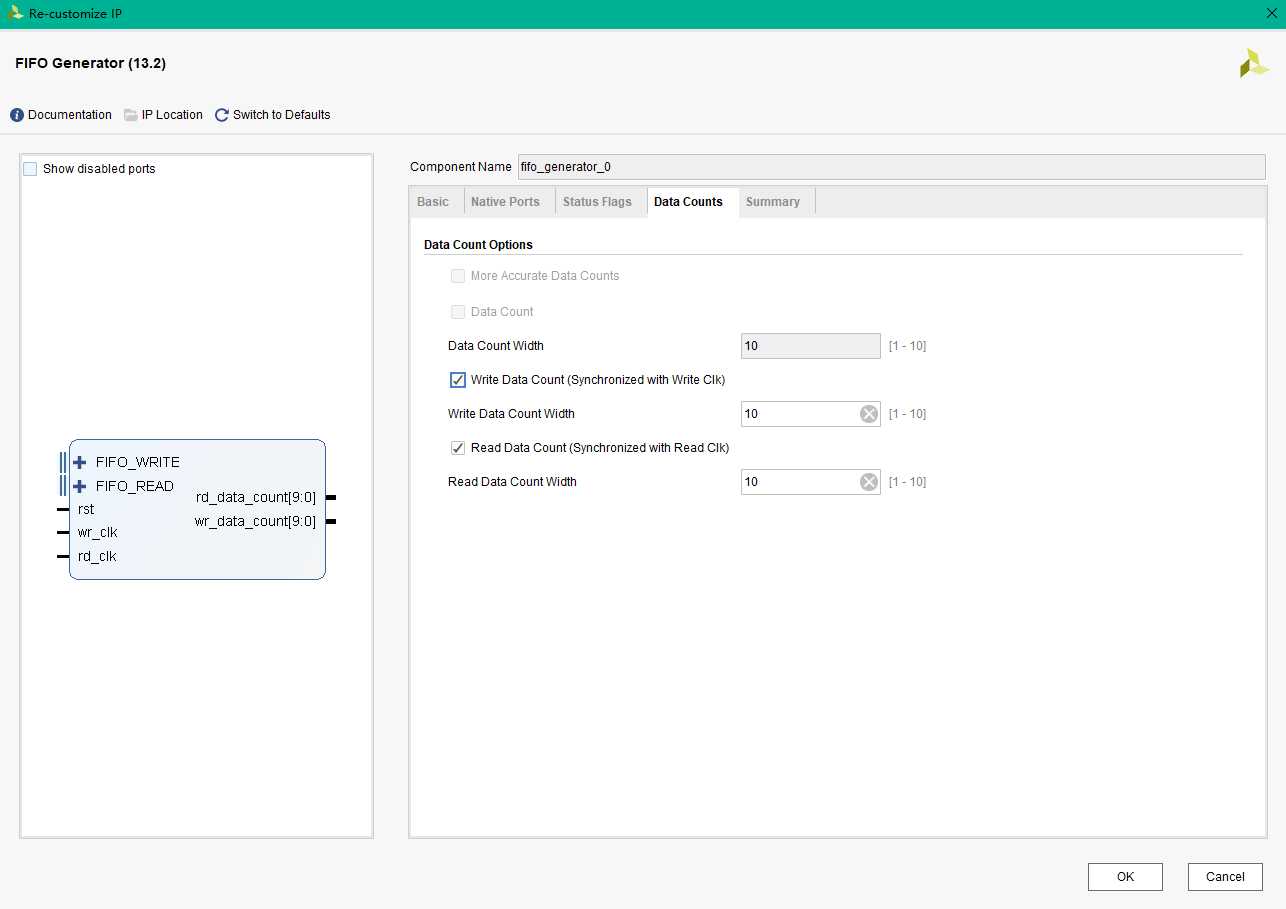The image size is (1286, 909).
Task: Toggle Show disabled ports checkbox
Action: click(x=30, y=169)
